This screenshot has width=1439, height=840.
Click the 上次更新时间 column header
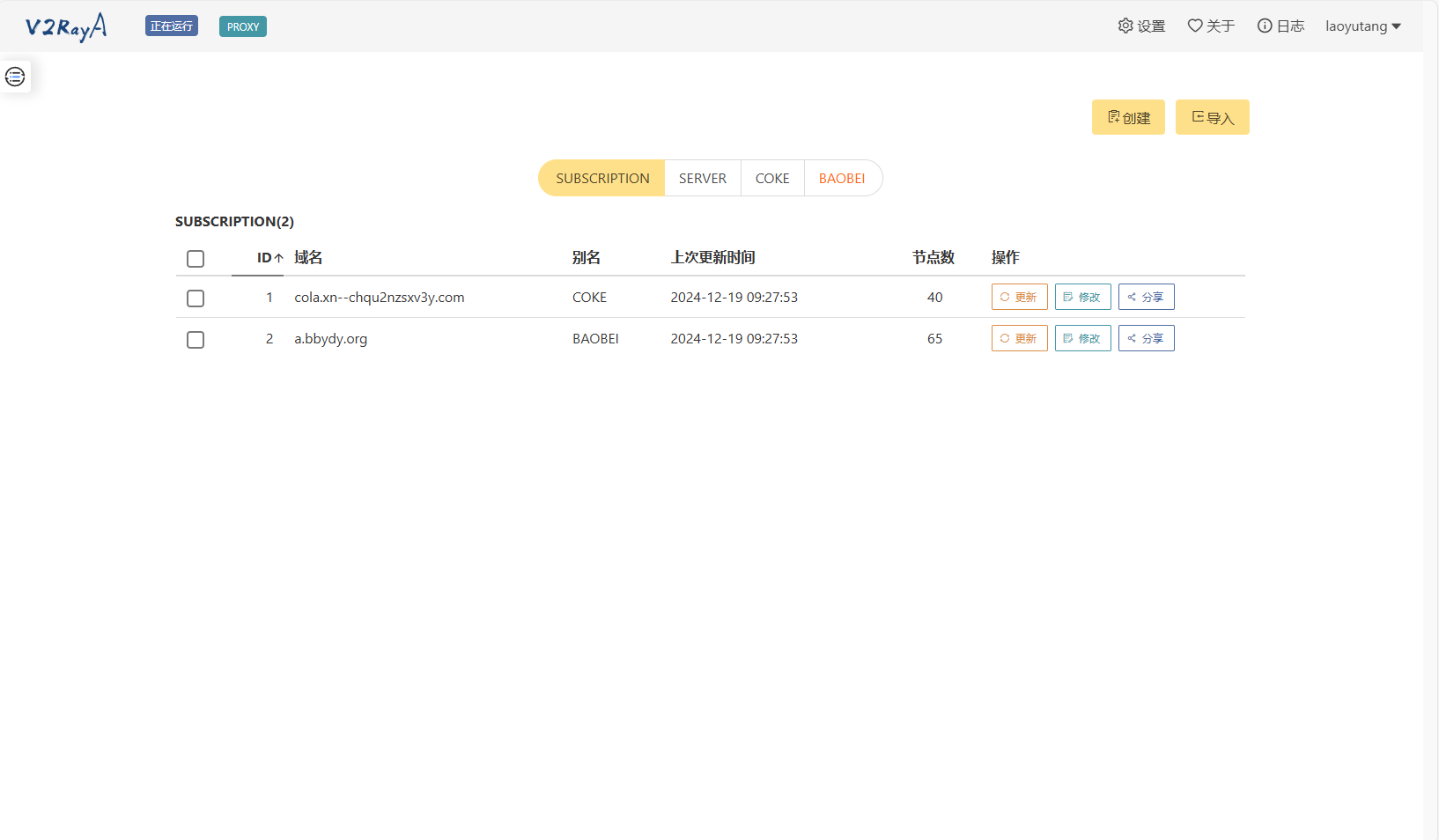point(713,257)
